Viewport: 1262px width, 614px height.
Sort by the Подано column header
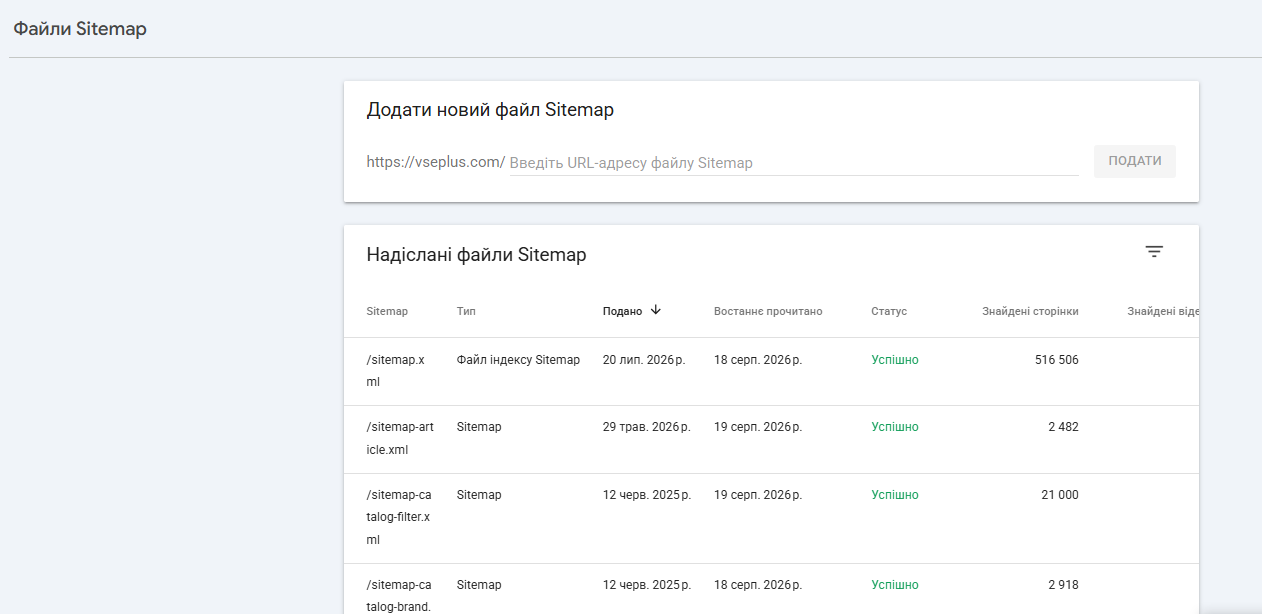pos(622,311)
